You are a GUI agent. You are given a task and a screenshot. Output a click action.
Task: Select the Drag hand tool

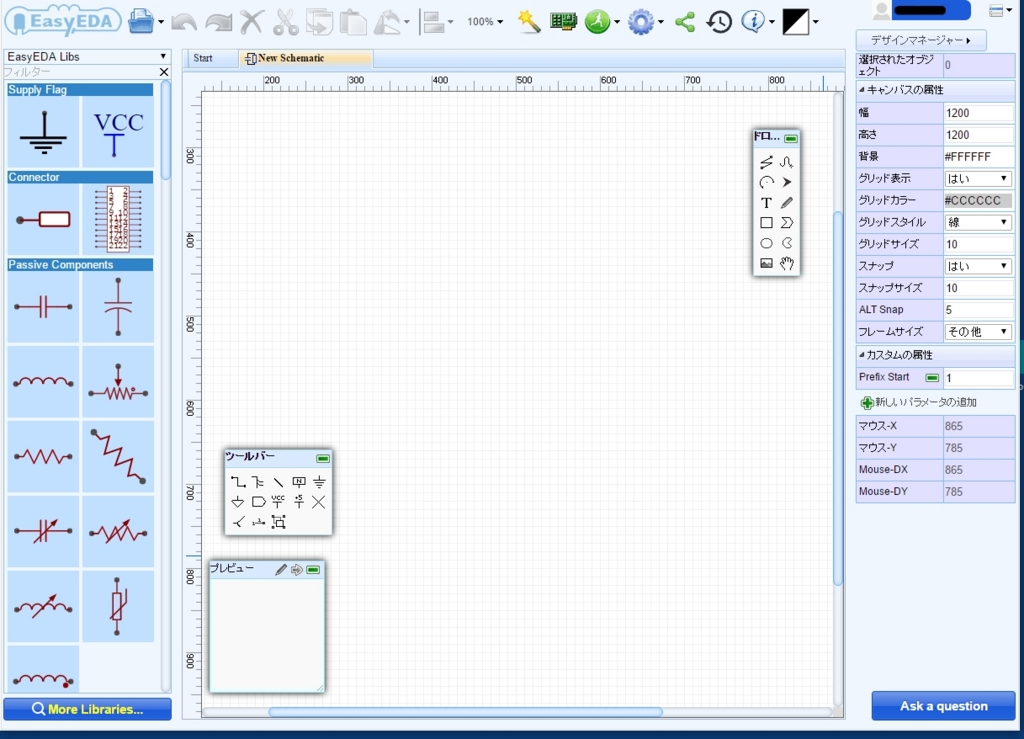(x=786, y=263)
